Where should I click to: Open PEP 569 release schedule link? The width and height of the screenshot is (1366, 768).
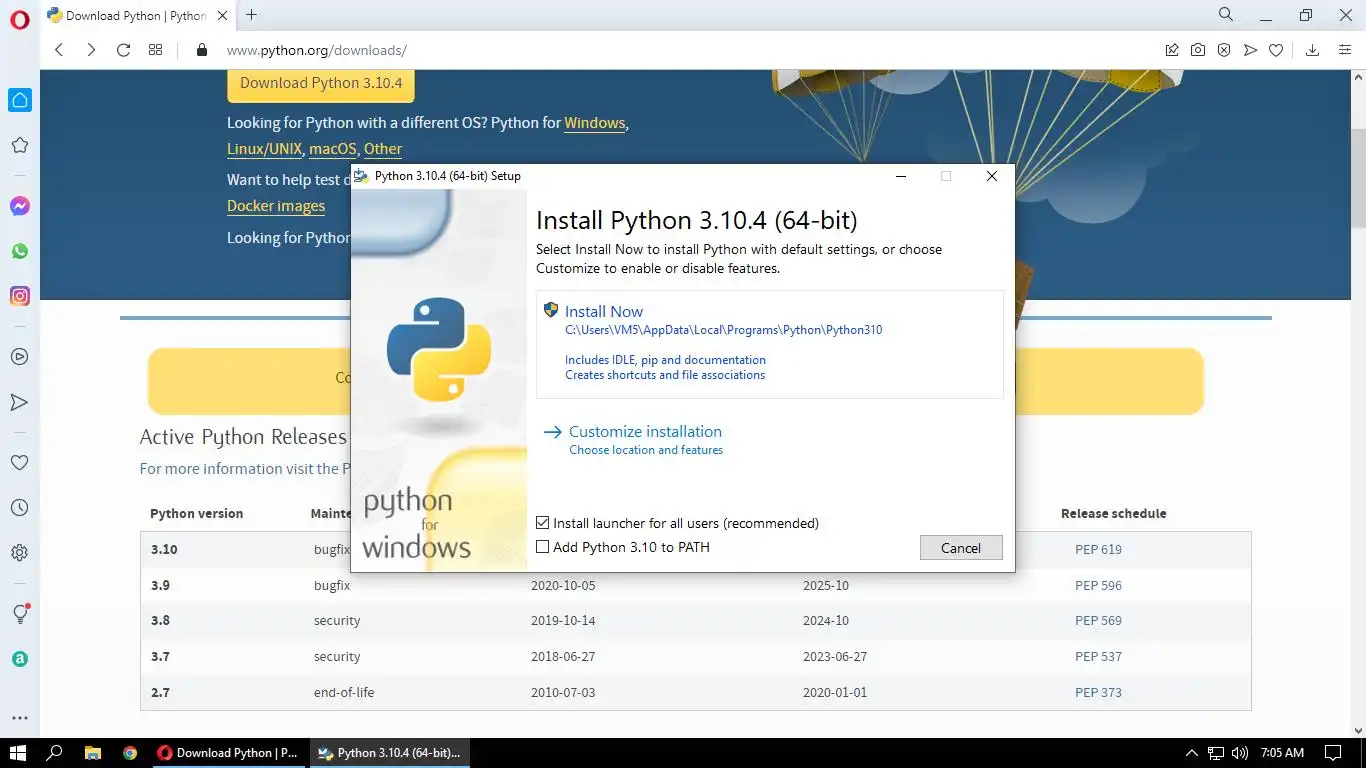click(1098, 621)
